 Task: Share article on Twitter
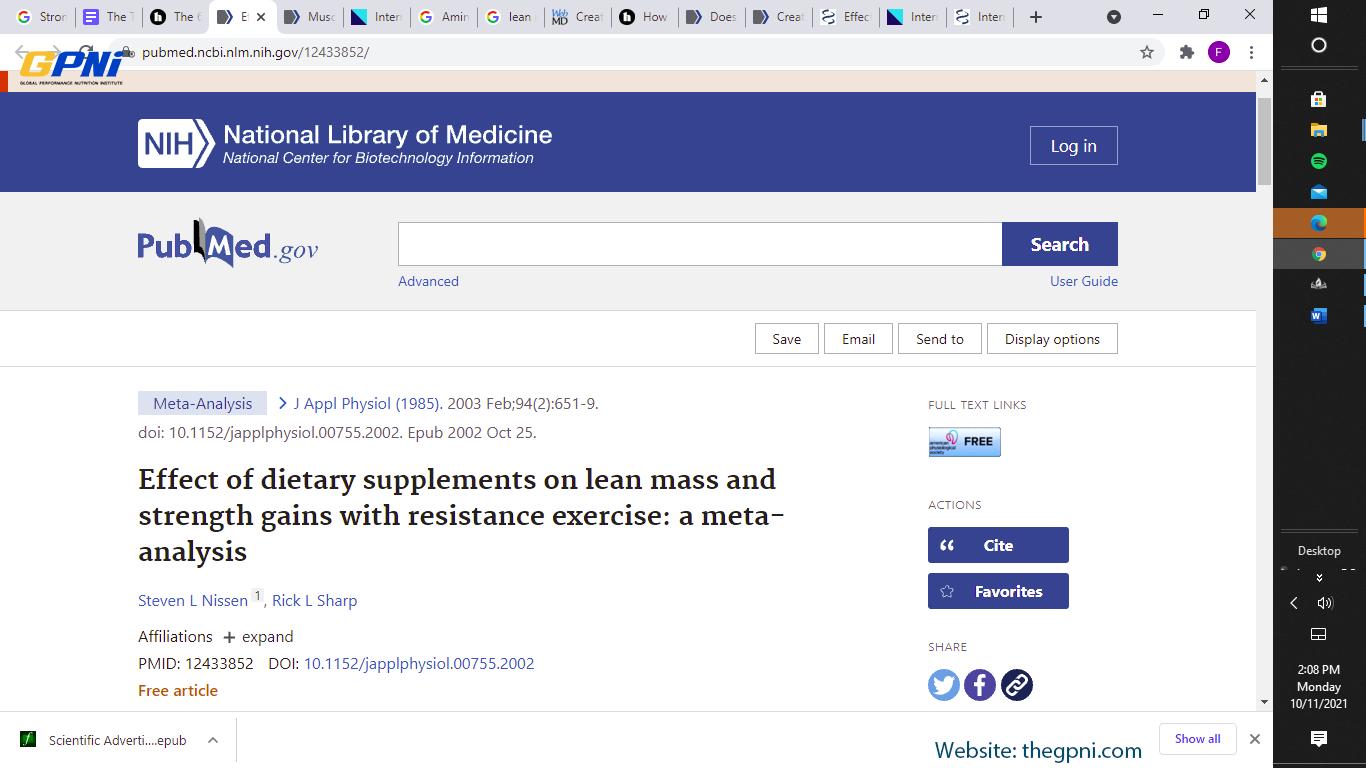[943, 685]
